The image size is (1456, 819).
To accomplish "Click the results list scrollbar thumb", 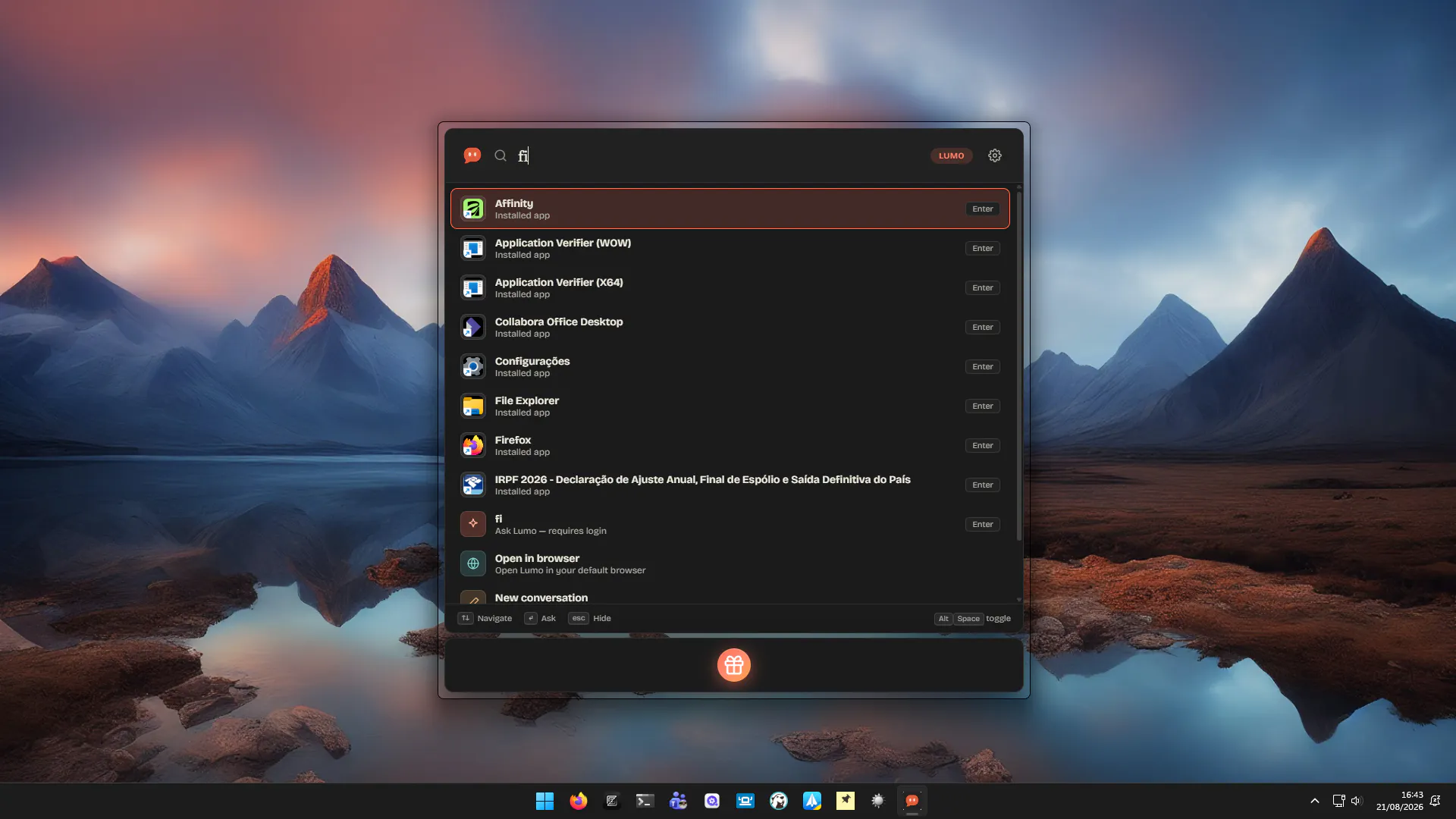I will coord(1019,366).
